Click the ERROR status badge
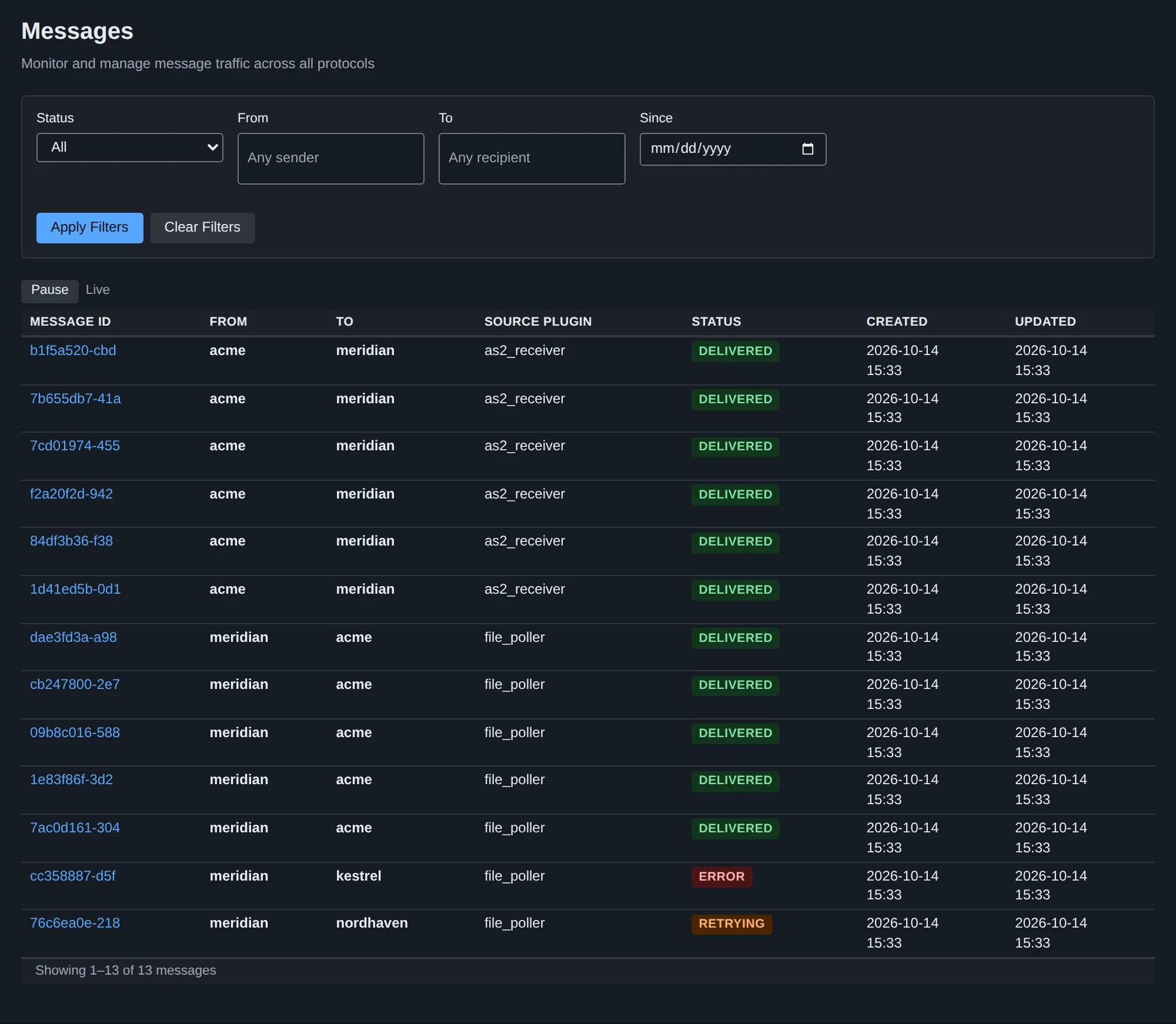This screenshot has width=1176, height=1024. 721,877
